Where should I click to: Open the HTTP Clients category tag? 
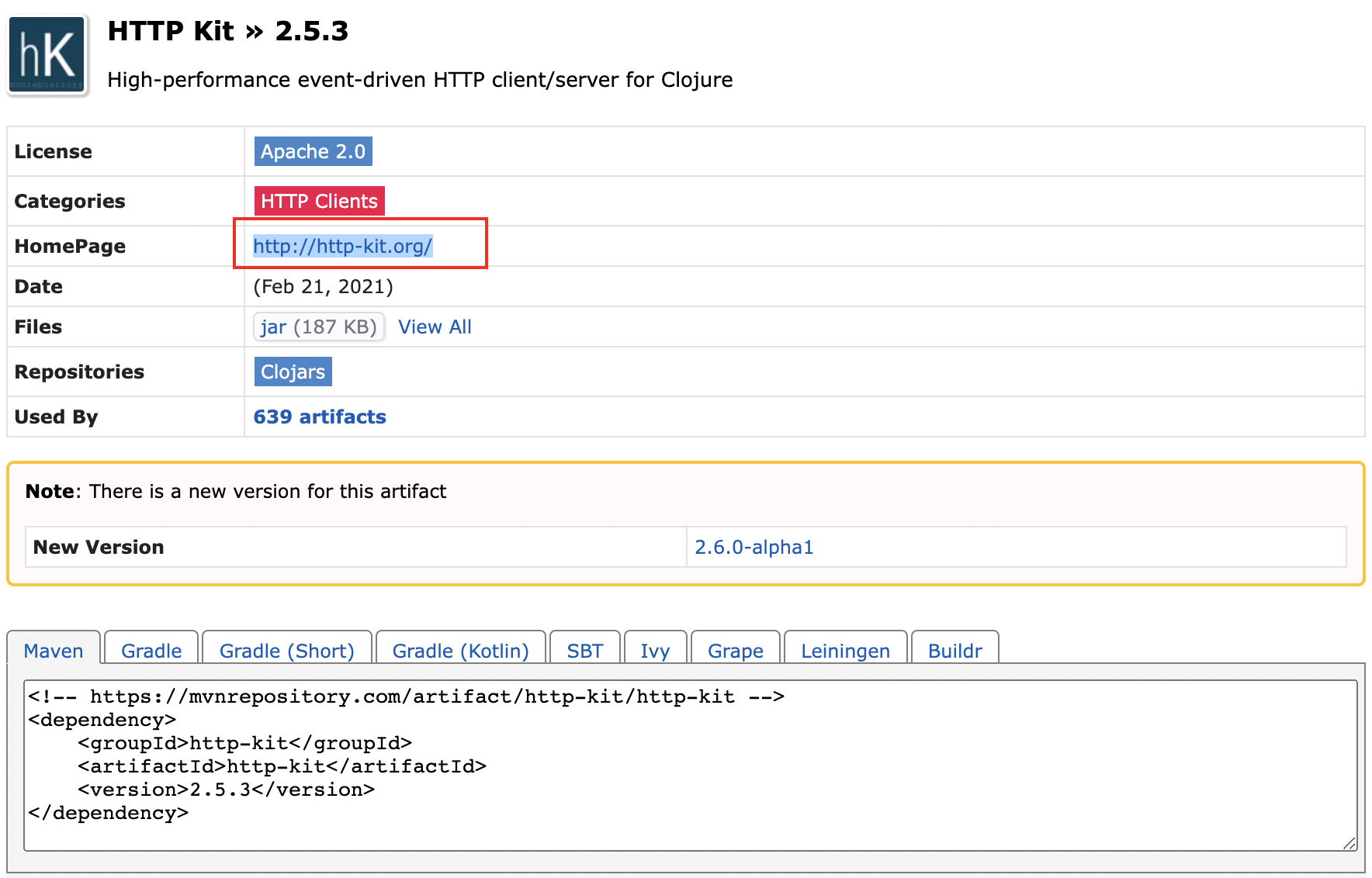tap(319, 201)
